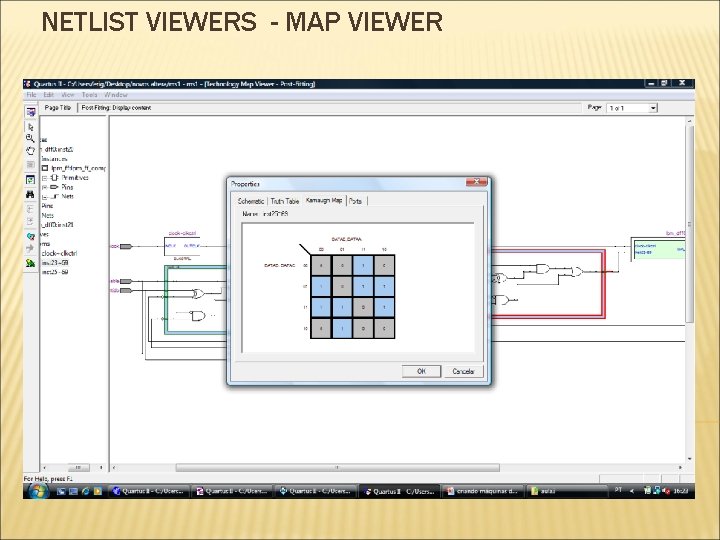Viewport: 720px width, 540px height.
Task: Click OK in Properties dialog
Action: 421,371
